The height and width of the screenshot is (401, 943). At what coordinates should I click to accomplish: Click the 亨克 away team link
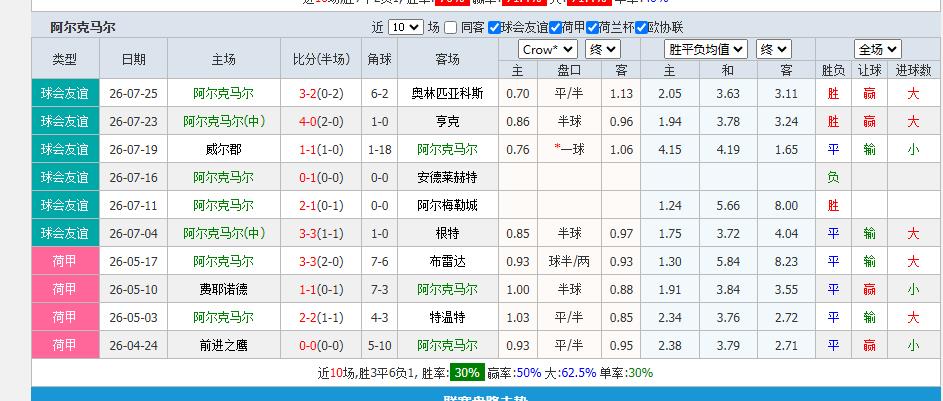pos(447,121)
